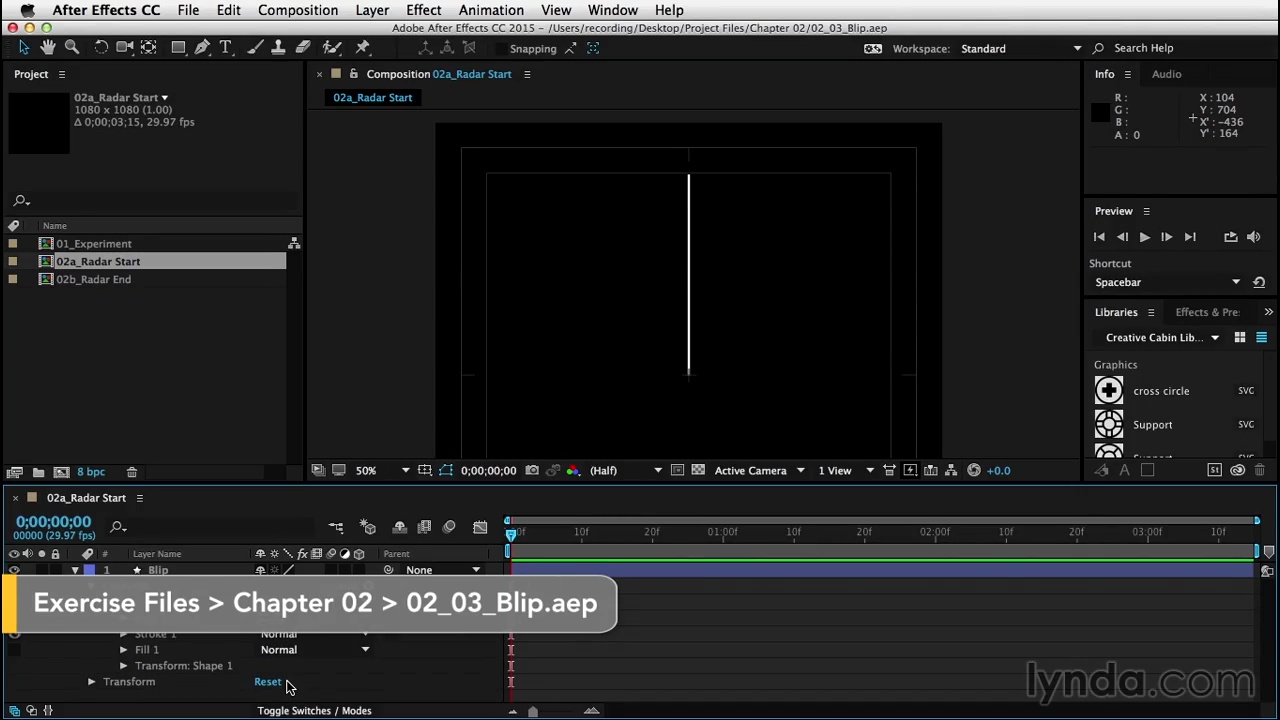
Task: Click the show channel color icon
Action: point(573,470)
